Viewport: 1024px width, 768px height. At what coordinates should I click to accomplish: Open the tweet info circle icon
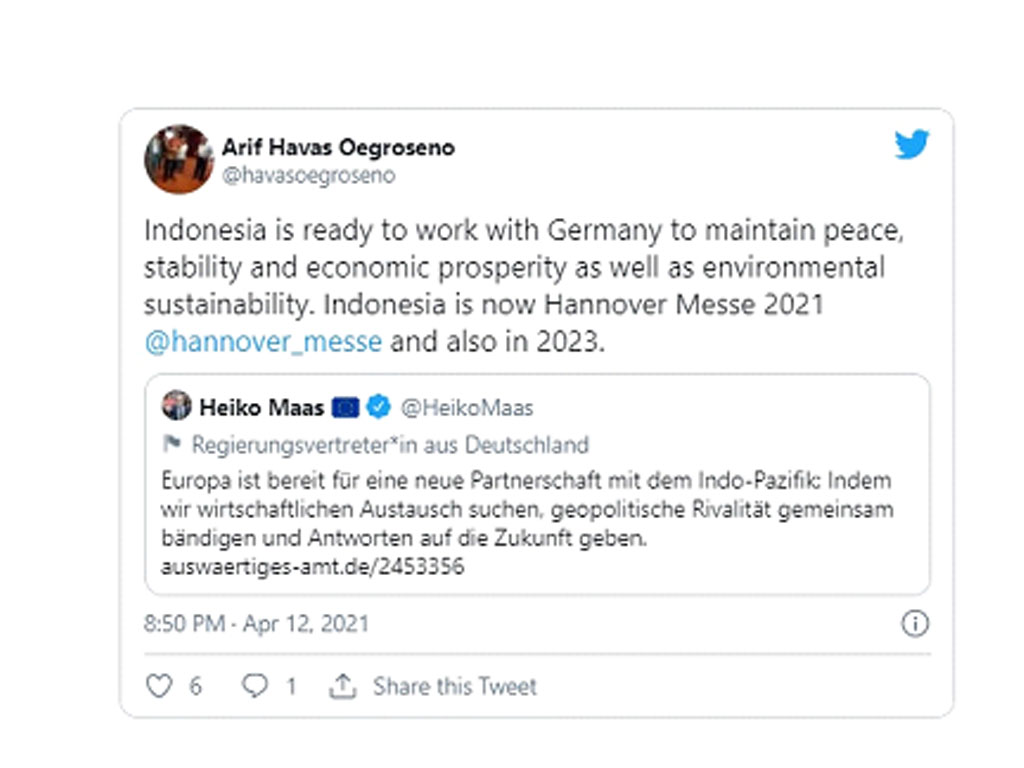click(915, 623)
